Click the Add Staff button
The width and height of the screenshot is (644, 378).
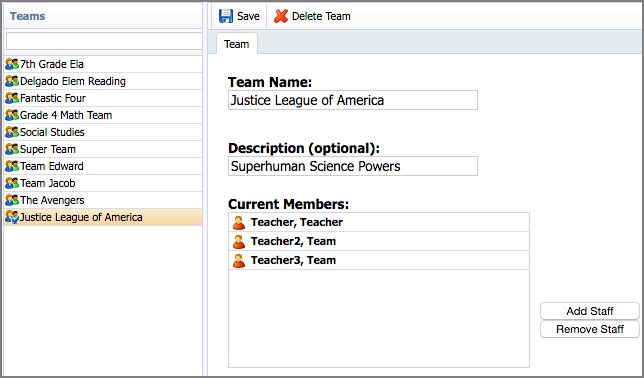tap(590, 311)
